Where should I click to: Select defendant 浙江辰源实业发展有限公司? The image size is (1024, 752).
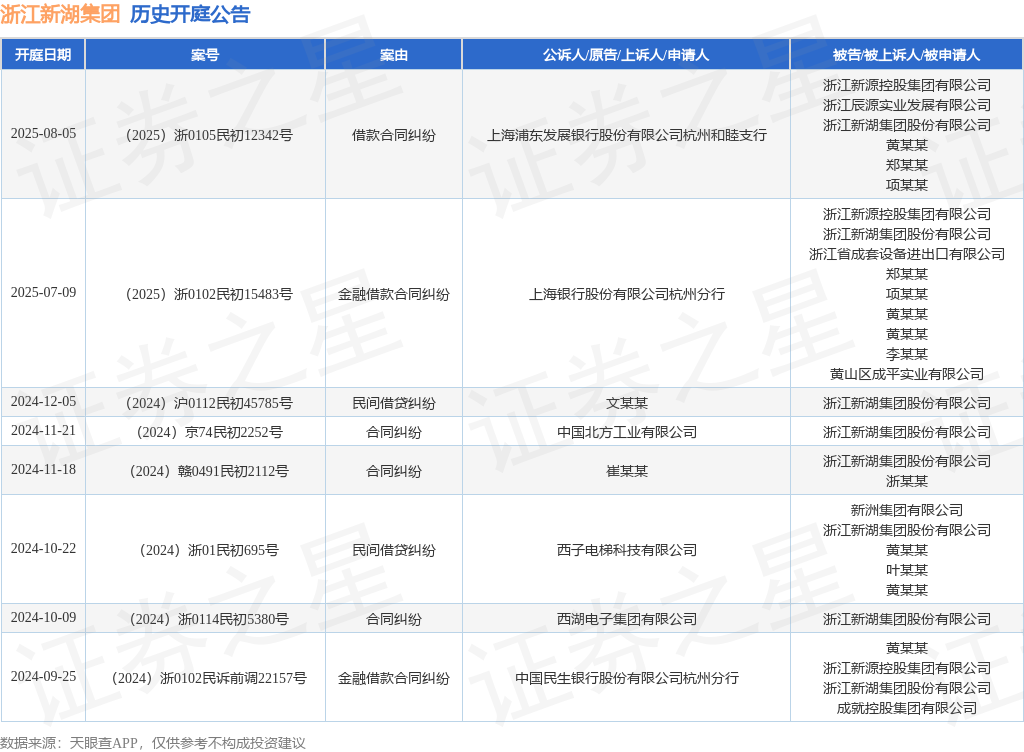(906, 105)
